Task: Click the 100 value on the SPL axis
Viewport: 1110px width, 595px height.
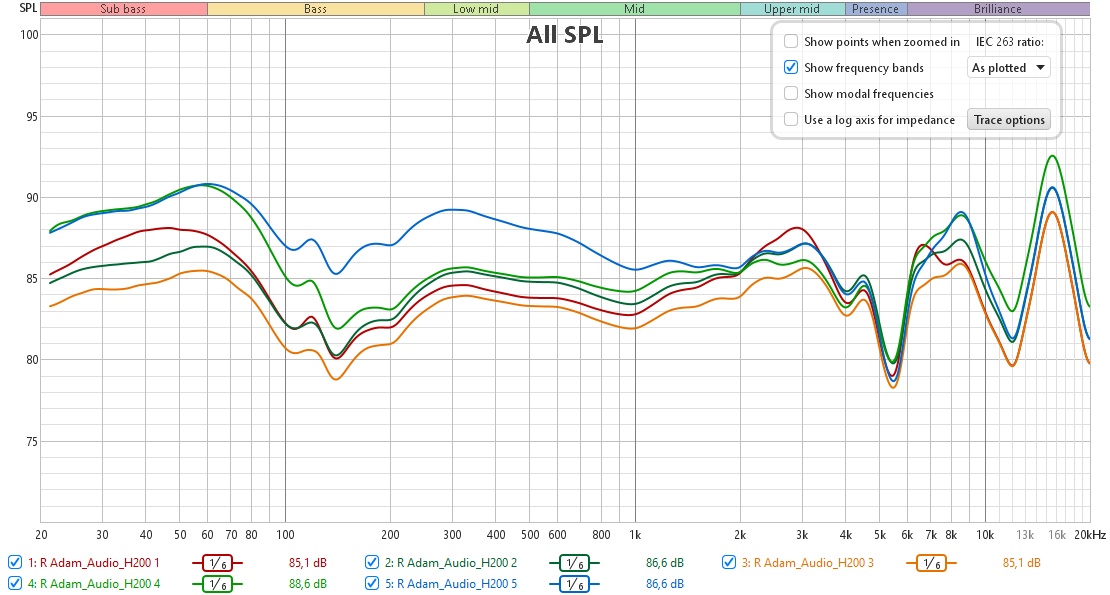Action: (x=29, y=35)
